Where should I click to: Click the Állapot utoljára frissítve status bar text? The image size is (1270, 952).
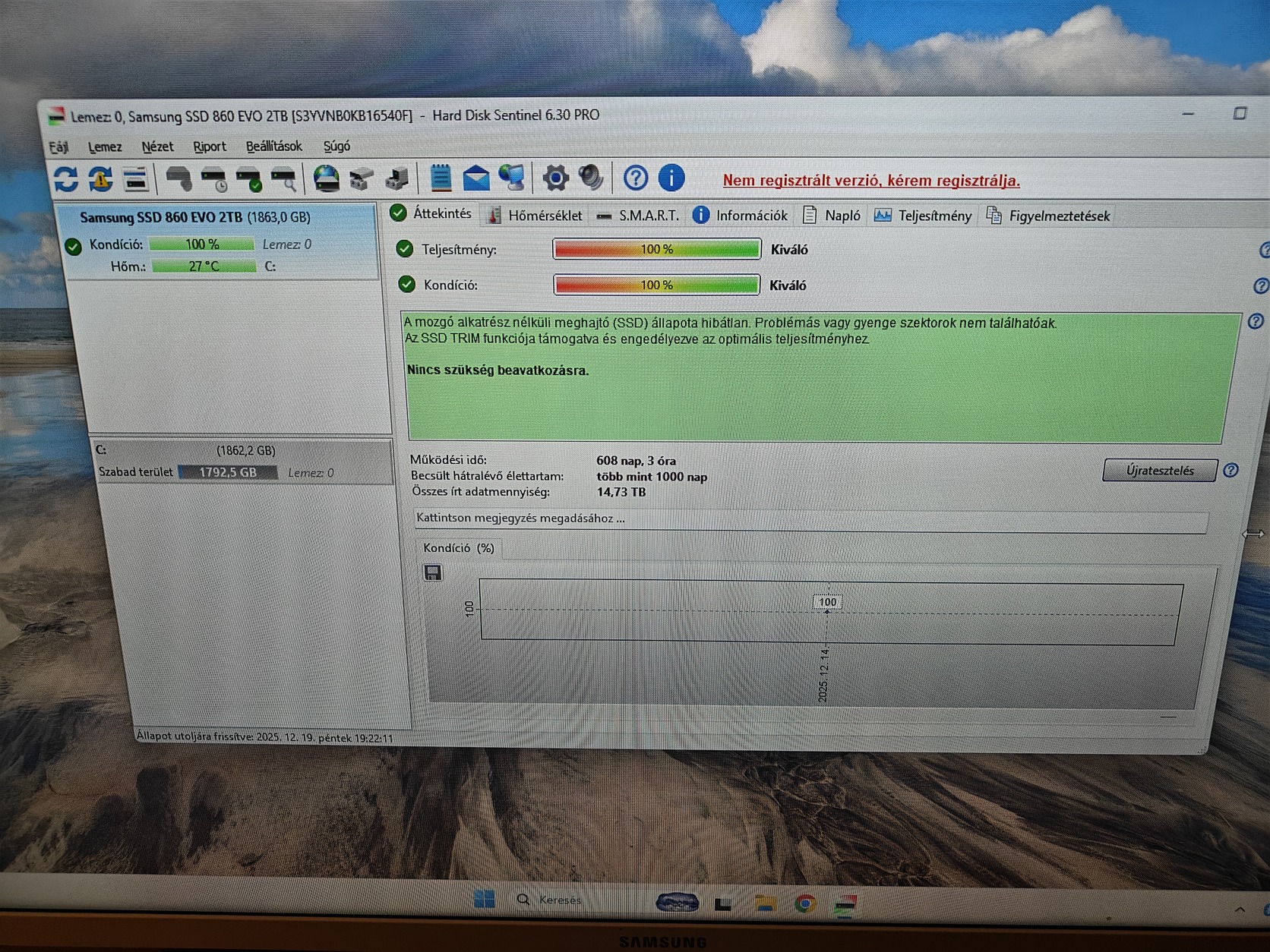pos(265,737)
